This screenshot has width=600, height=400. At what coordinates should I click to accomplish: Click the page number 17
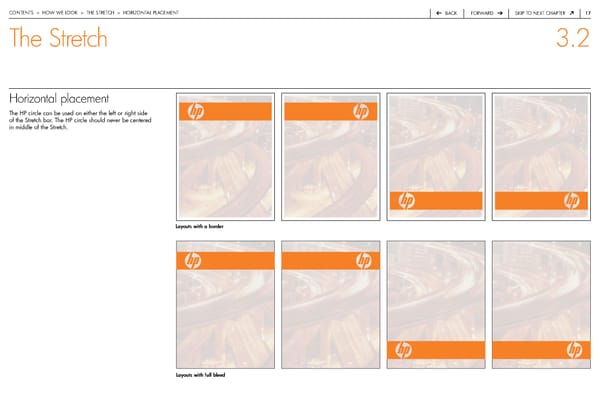coord(588,13)
